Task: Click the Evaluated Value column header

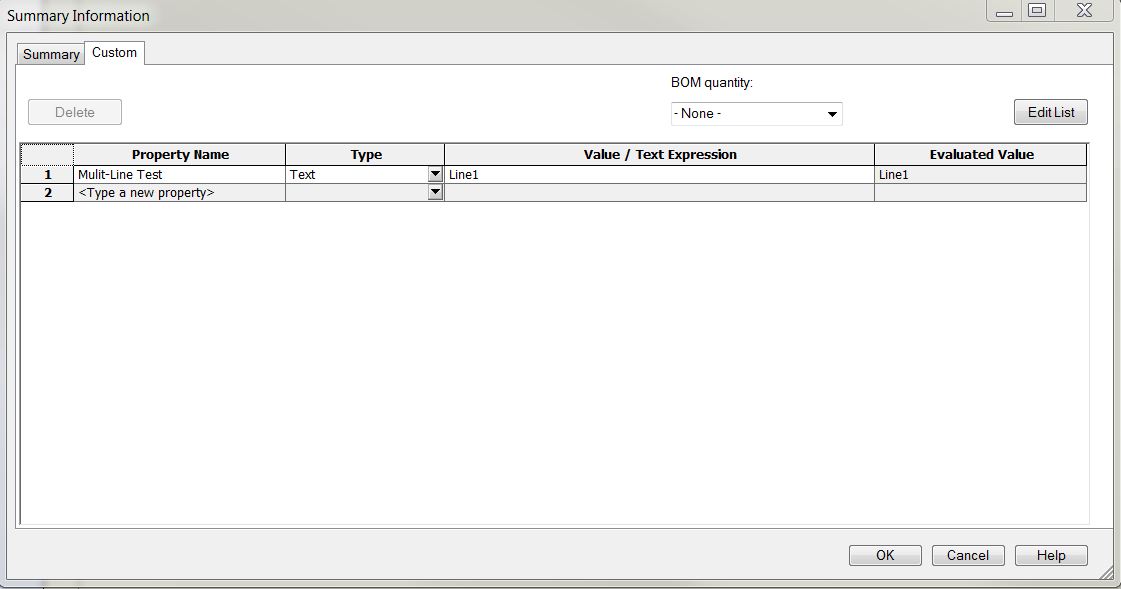Action: point(981,154)
